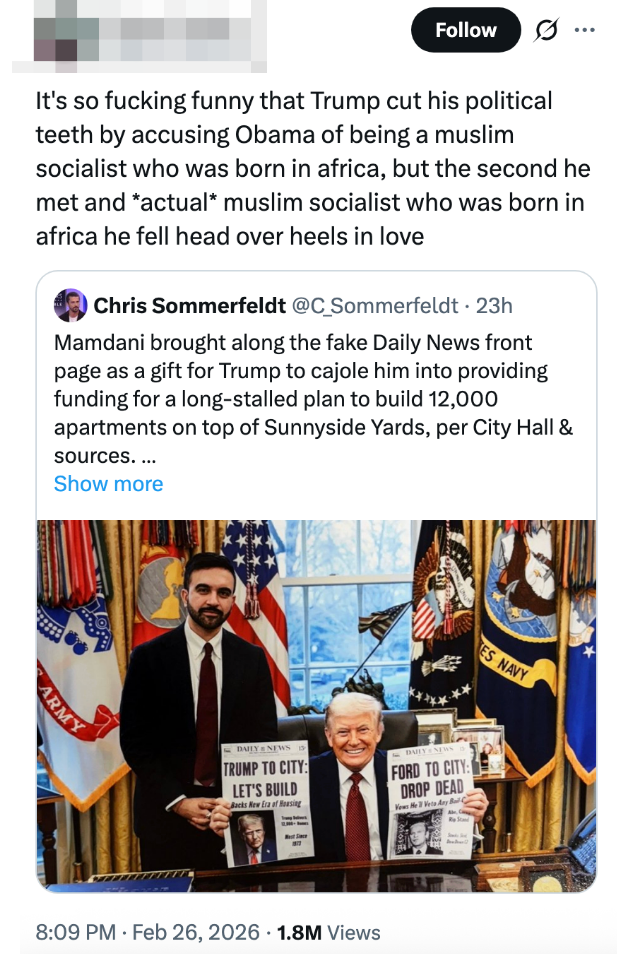632x954 pixels.
Task: Click the "Trump to City: Let's Build" newspaper
Action: pos(264,800)
